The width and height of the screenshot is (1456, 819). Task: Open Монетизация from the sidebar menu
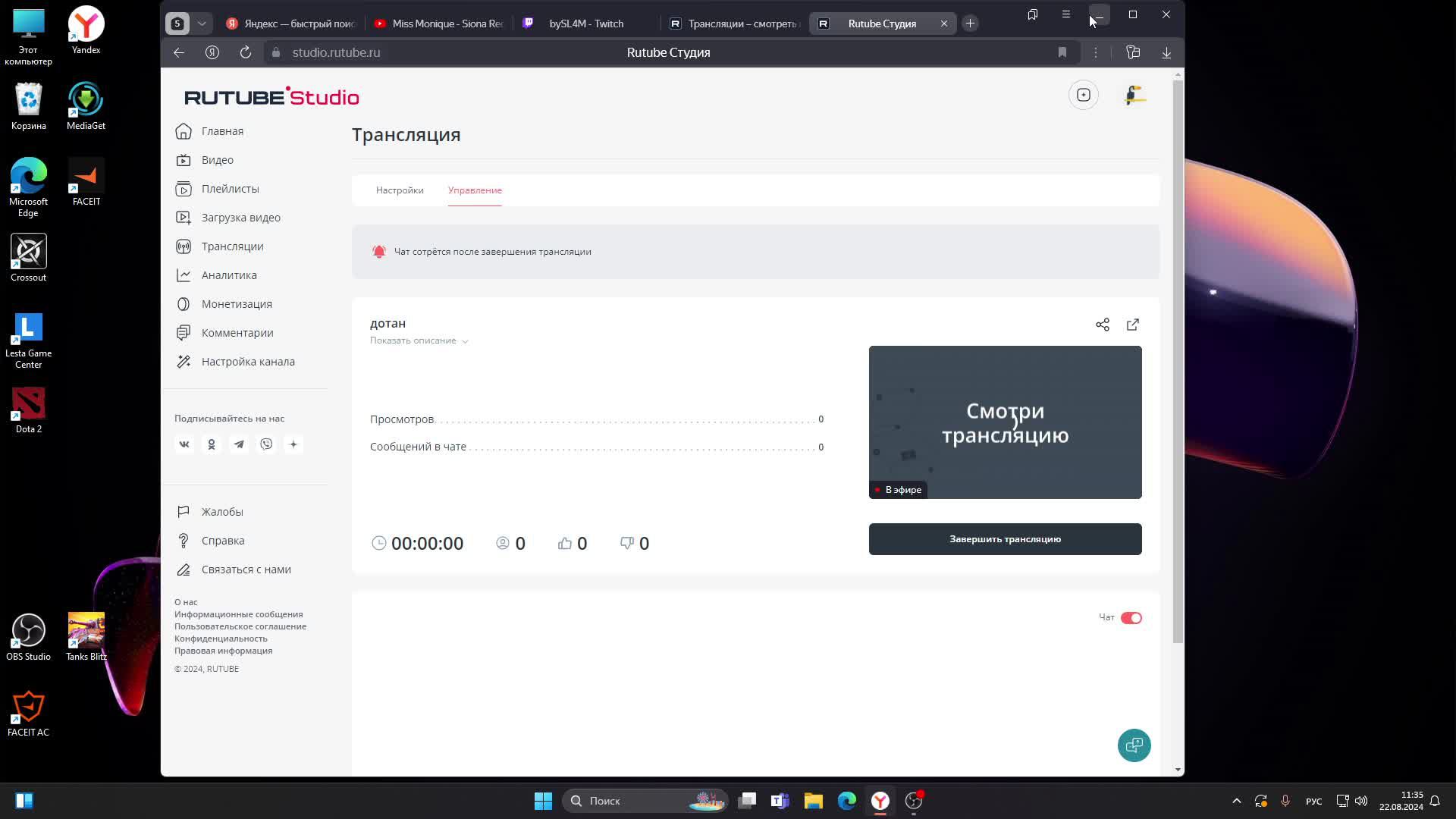pyautogui.click(x=236, y=304)
